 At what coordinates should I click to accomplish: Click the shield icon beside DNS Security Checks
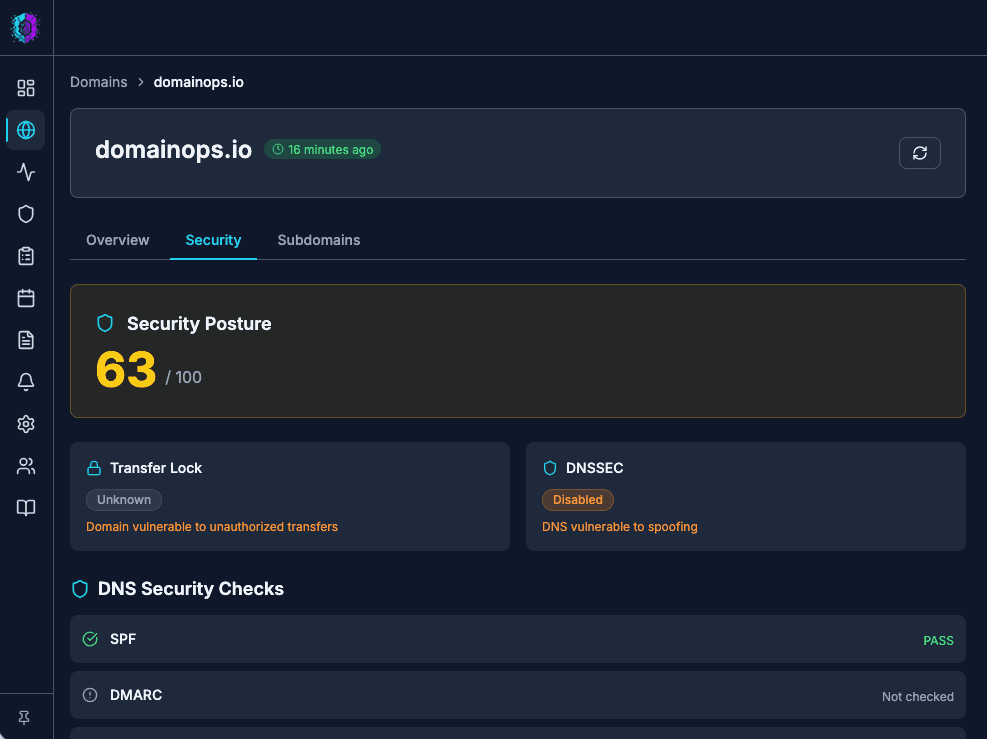(x=80, y=589)
